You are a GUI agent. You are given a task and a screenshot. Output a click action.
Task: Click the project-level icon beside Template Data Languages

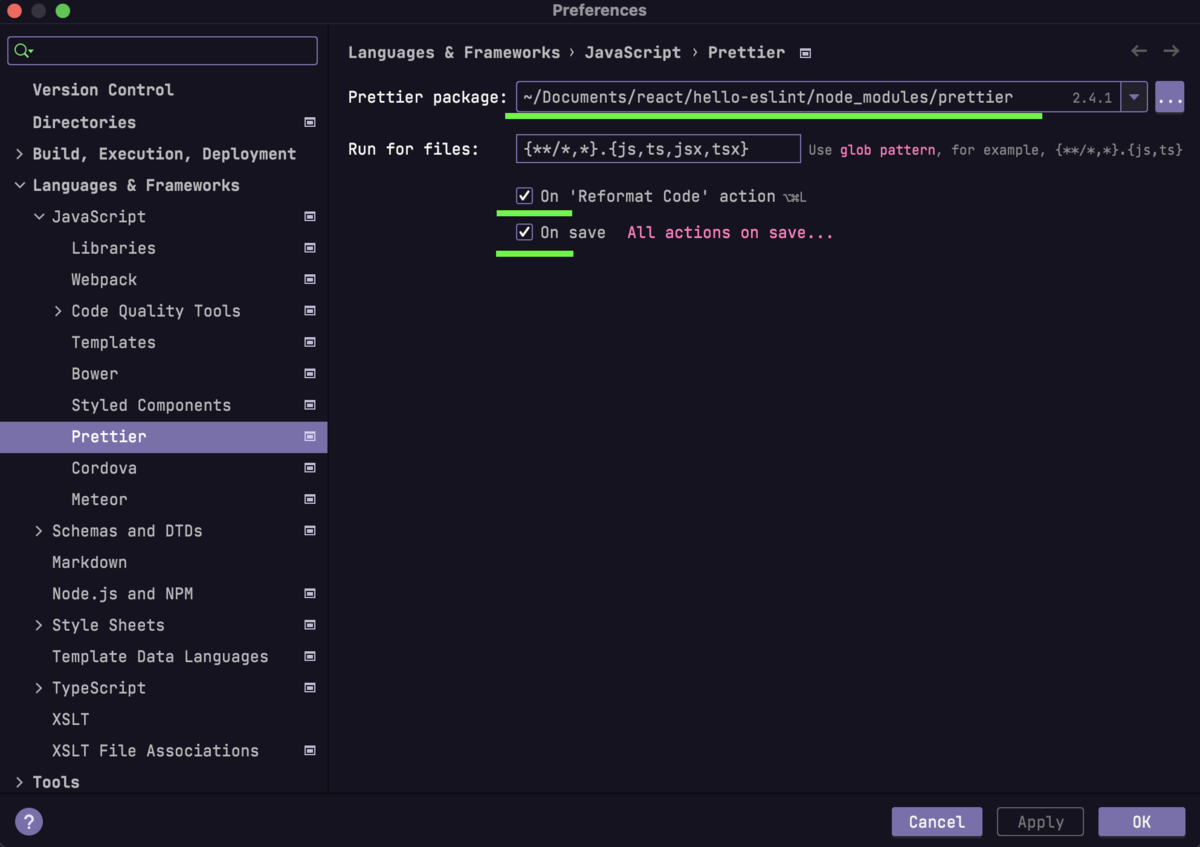[310, 657]
